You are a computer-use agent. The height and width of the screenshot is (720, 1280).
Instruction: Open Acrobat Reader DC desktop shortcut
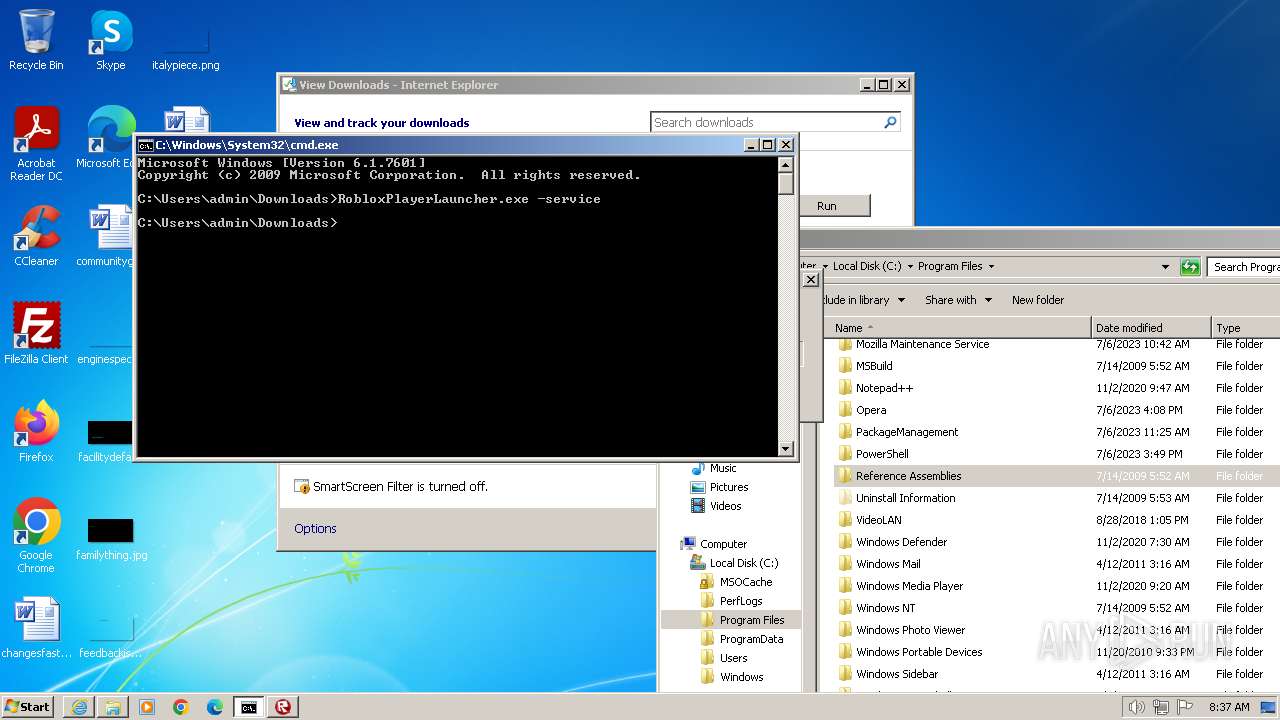36,144
